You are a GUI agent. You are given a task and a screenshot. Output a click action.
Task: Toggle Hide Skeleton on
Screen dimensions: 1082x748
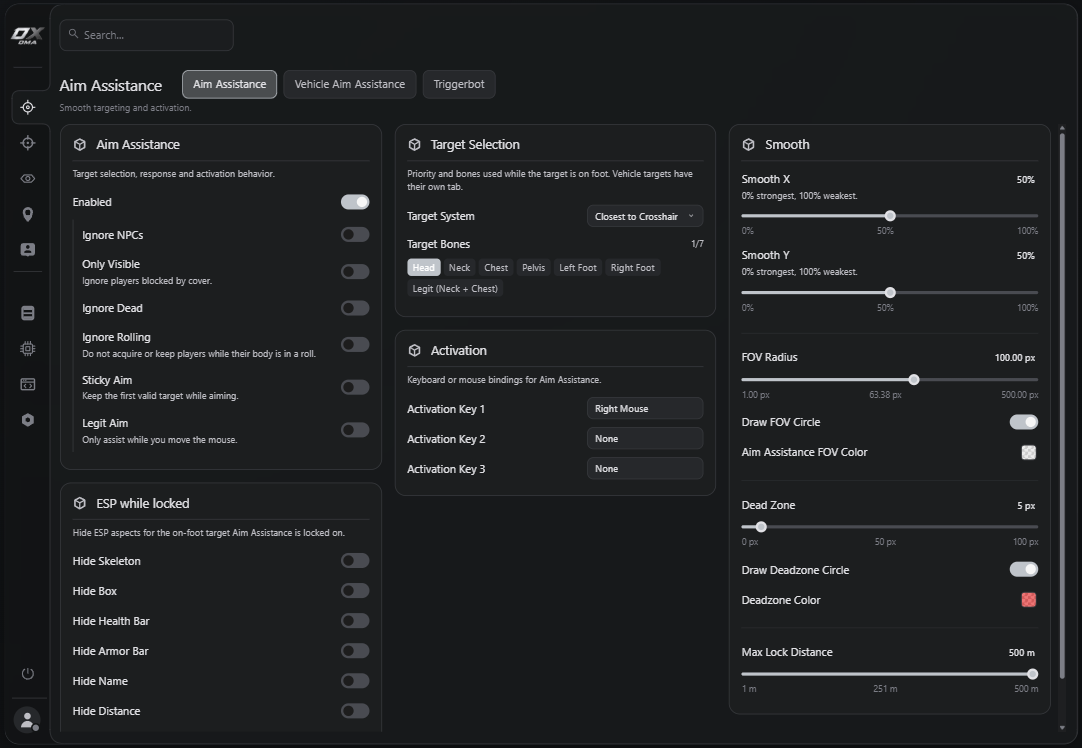click(355, 561)
